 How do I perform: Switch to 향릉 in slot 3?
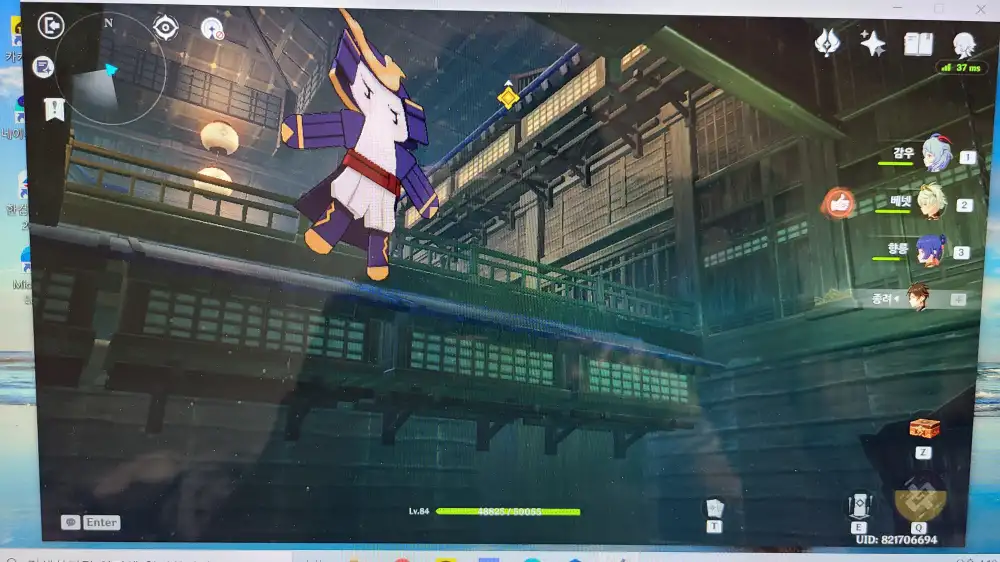pyautogui.click(x=930, y=249)
